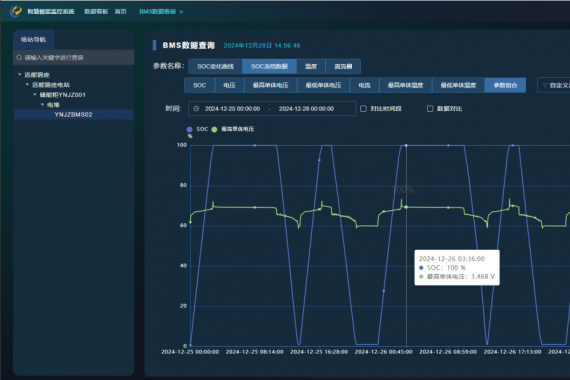This screenshot has width=570, height=380.
Task: Click the 2024-12-25 08:14:00 axis label
Action: [x=254, y=352]
